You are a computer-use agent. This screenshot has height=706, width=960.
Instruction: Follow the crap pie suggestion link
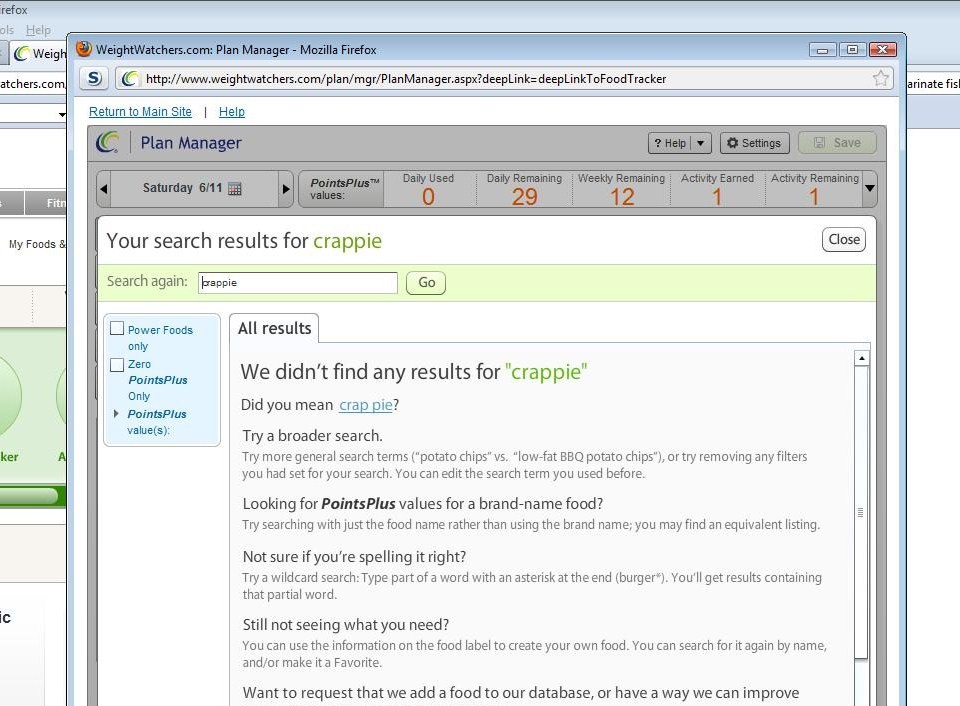tap(365, 405)
